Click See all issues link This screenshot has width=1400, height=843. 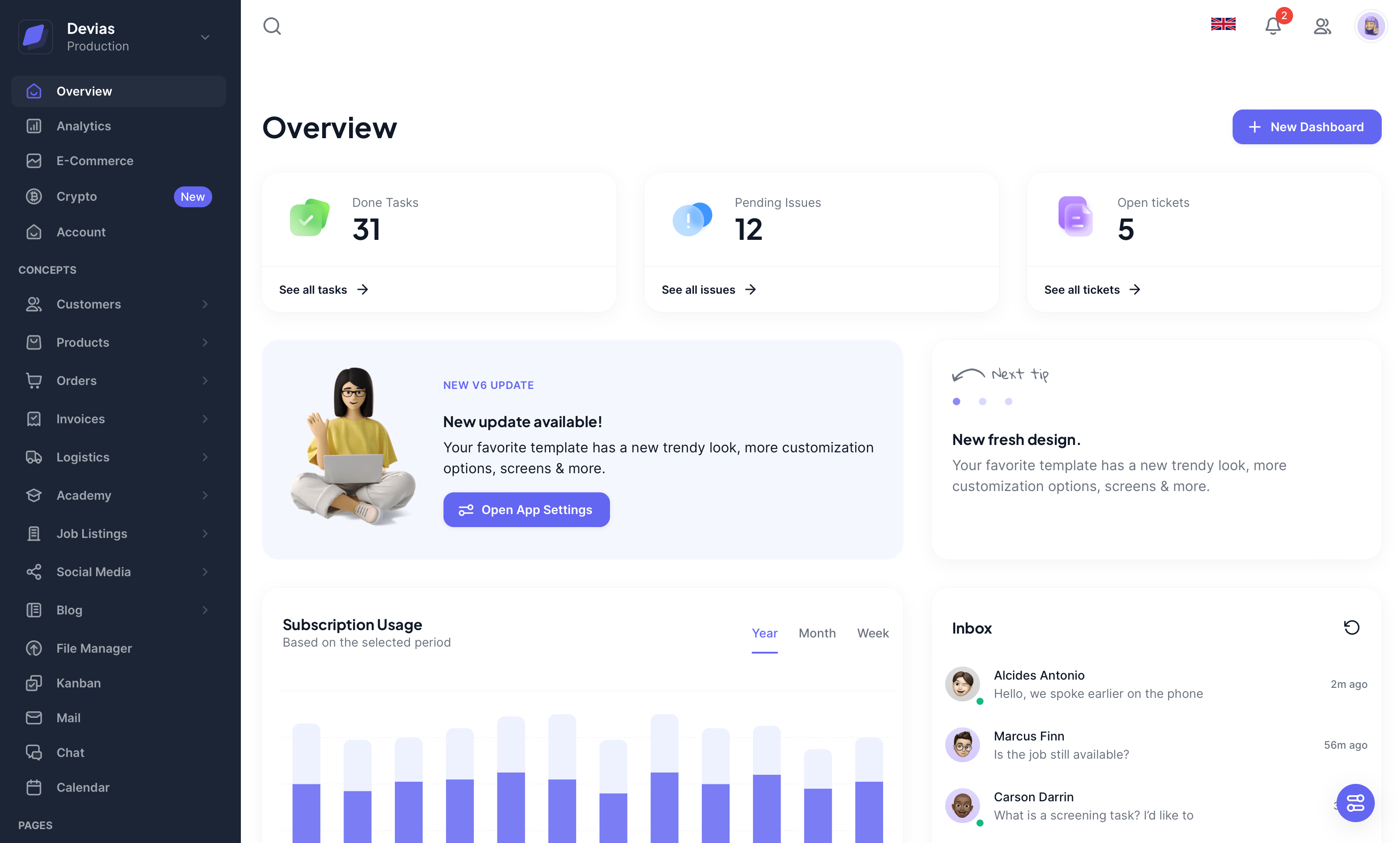point(707,289)
